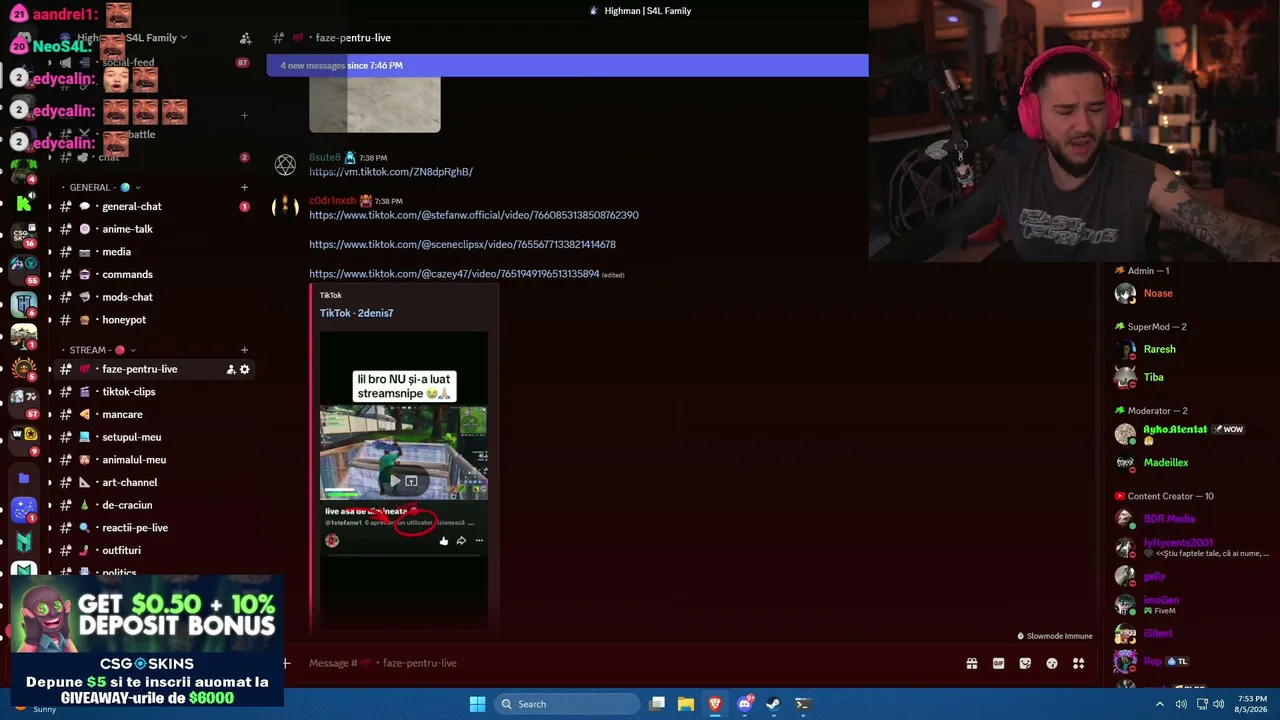1280x720 pixels.
Task: Open the sticker picker
Action: (1025, 663)
